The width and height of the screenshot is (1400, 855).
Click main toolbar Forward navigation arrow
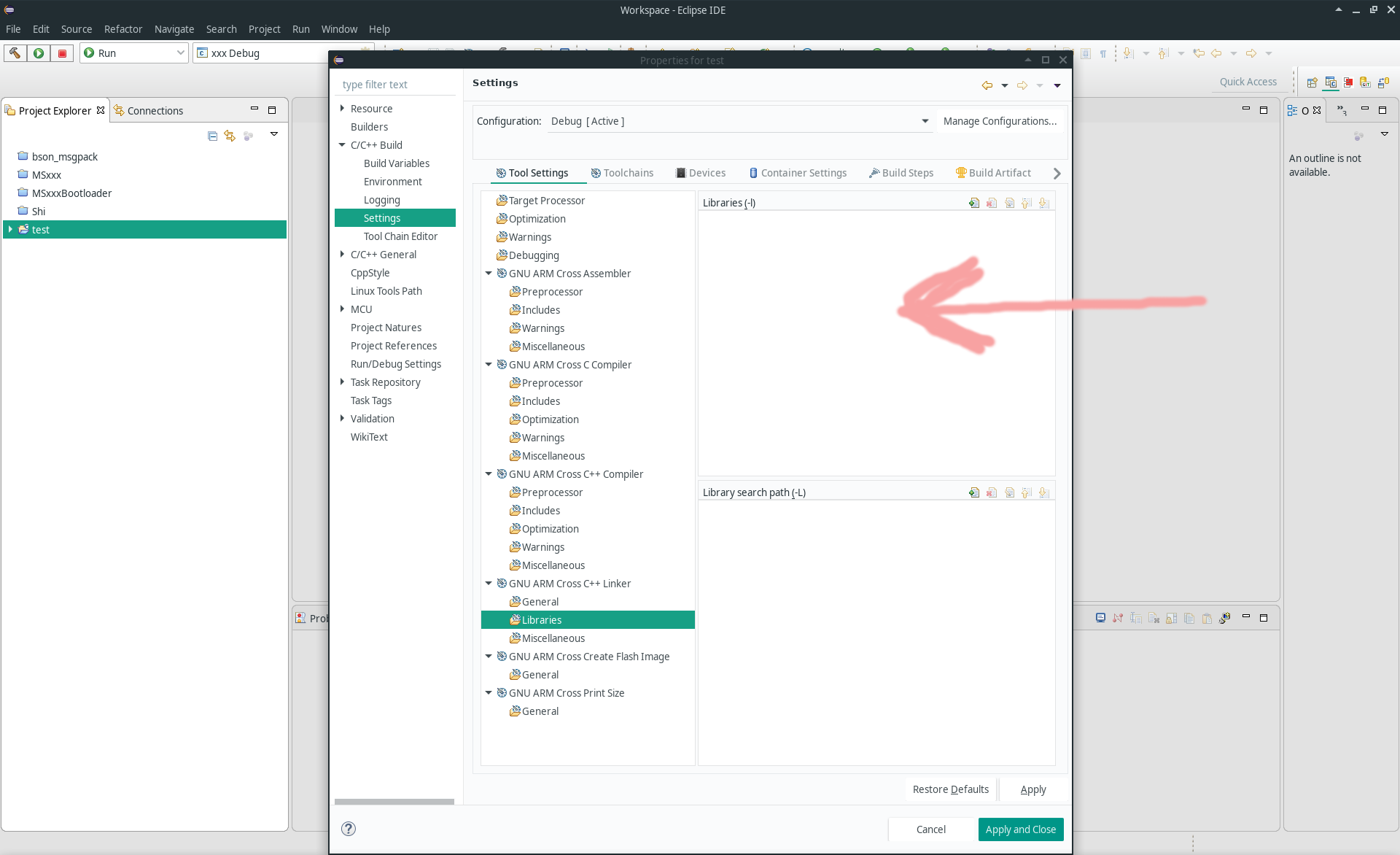click(1251, 53)
